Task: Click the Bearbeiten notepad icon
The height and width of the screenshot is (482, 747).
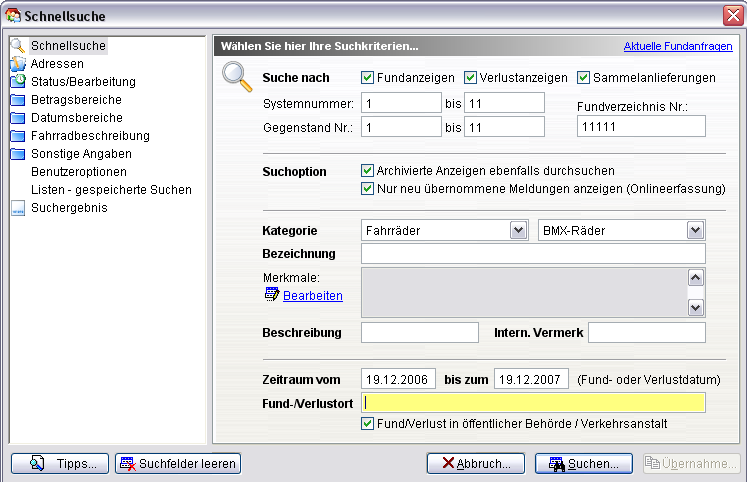Action: (272, 295)
